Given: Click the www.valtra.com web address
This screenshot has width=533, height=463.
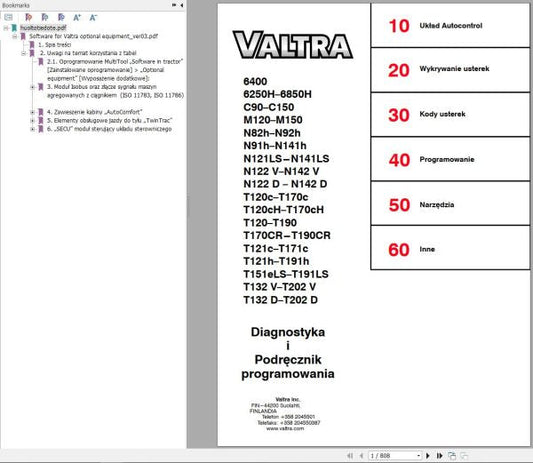Looking at the screenshot, I should (285, 429).
